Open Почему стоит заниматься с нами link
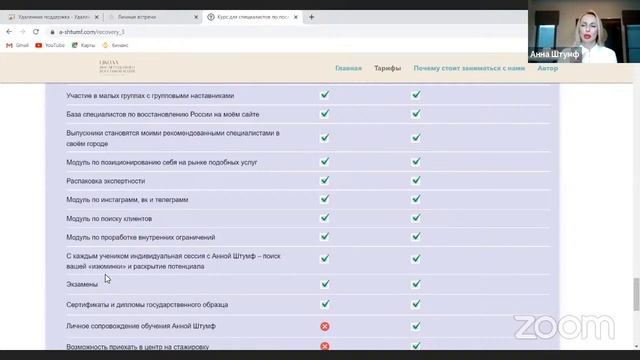The width and height of the screenshot is (640, 360). click(469, 68)
